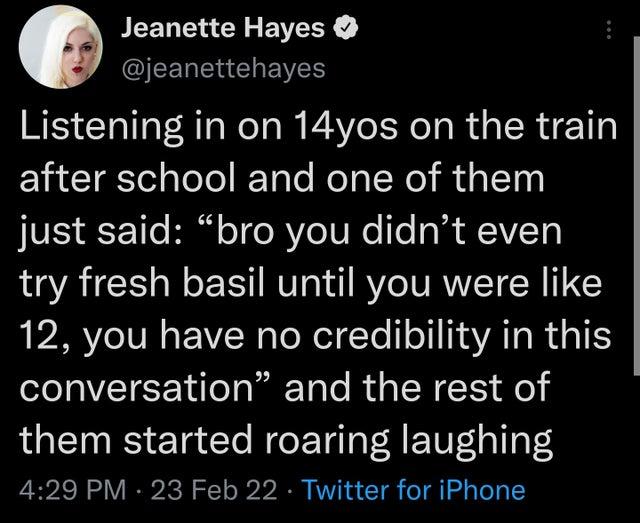Click the display name Jeanette Hayes
Screen dimensions: 640x523
222,30
